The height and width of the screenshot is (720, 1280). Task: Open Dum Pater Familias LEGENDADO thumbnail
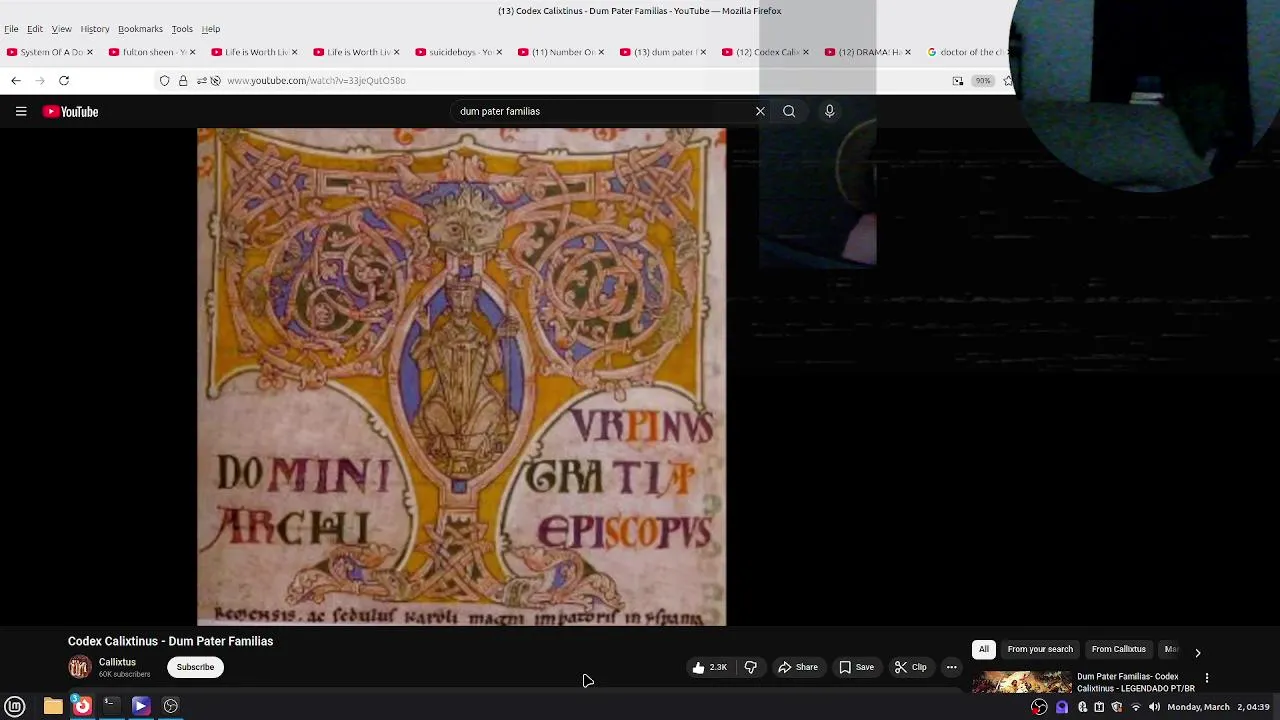coord(1021,682)
